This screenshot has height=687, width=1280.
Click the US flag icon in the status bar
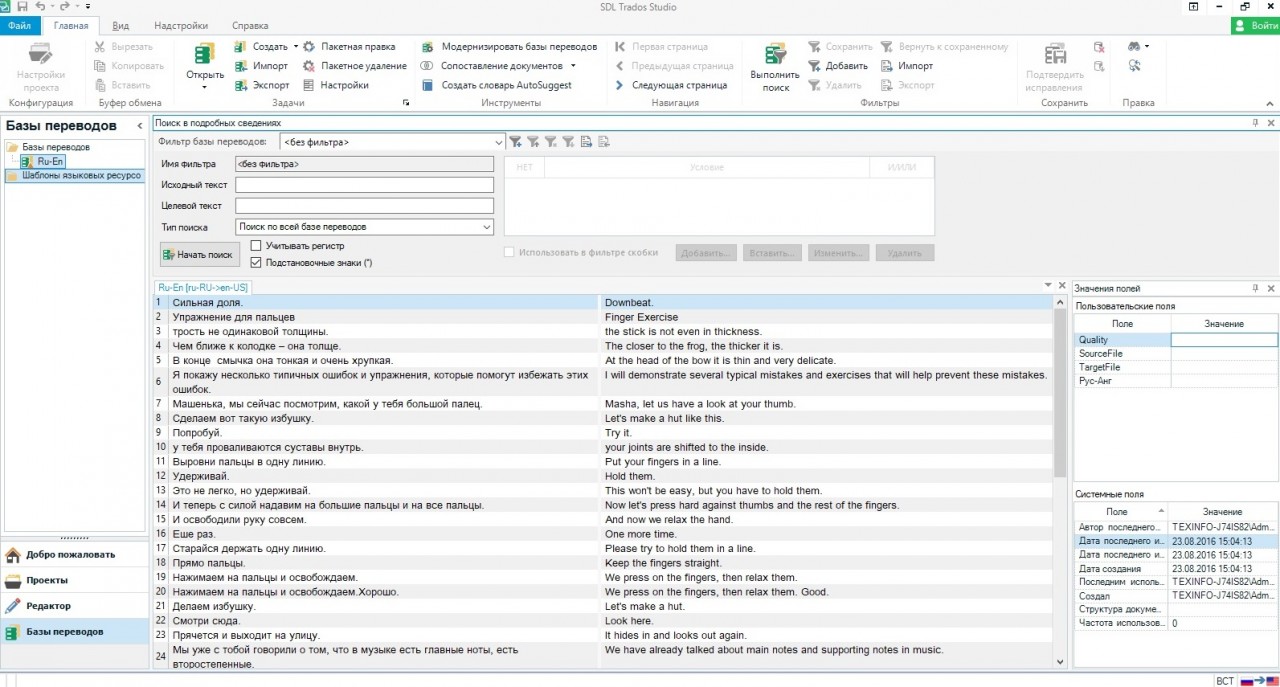[1273, 681]
